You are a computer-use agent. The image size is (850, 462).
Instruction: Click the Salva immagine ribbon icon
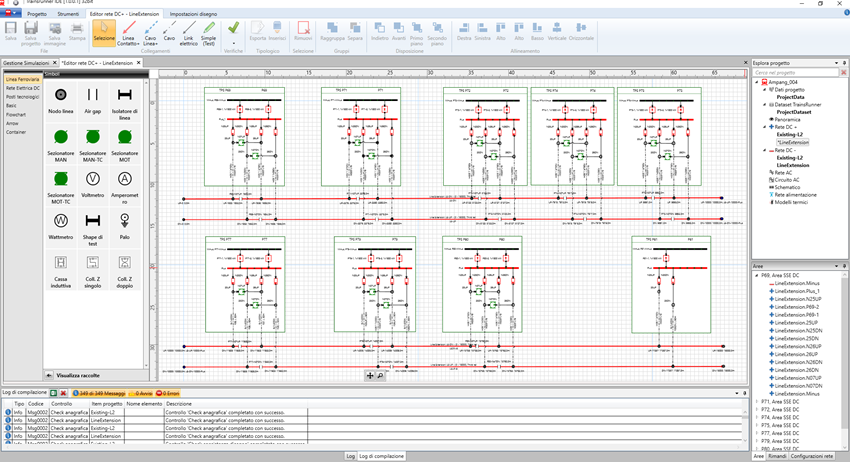(x=55, y=33)
